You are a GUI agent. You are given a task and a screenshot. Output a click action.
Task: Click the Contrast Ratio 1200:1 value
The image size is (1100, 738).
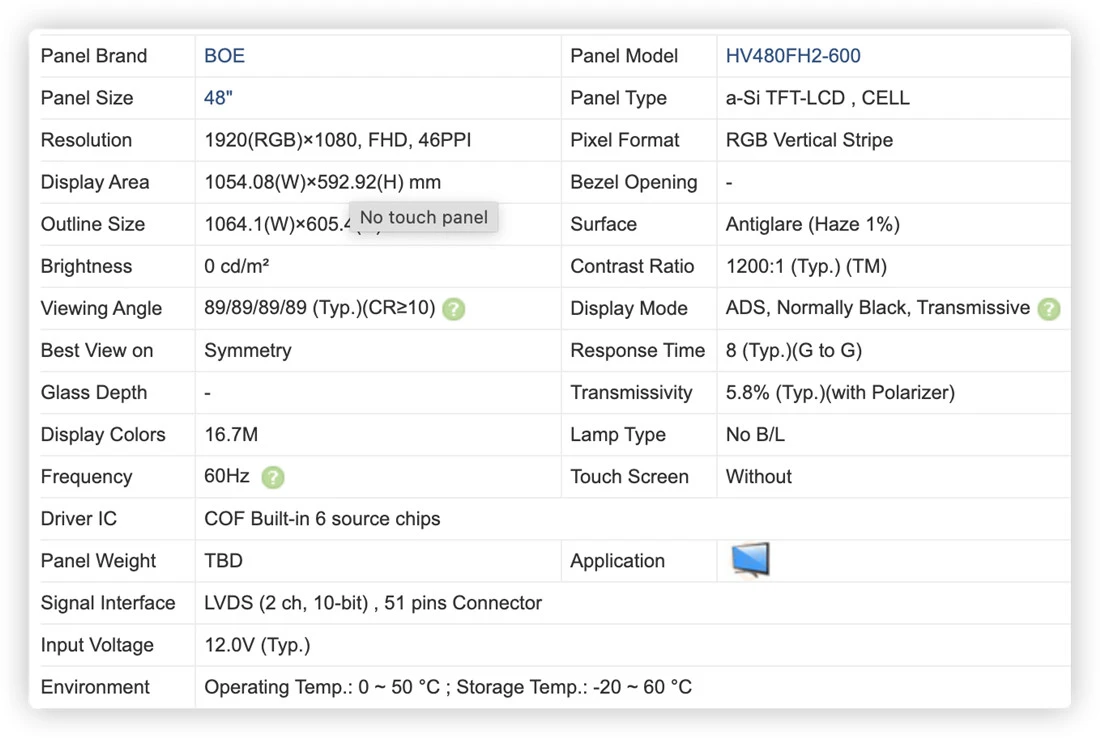[806, 267]
